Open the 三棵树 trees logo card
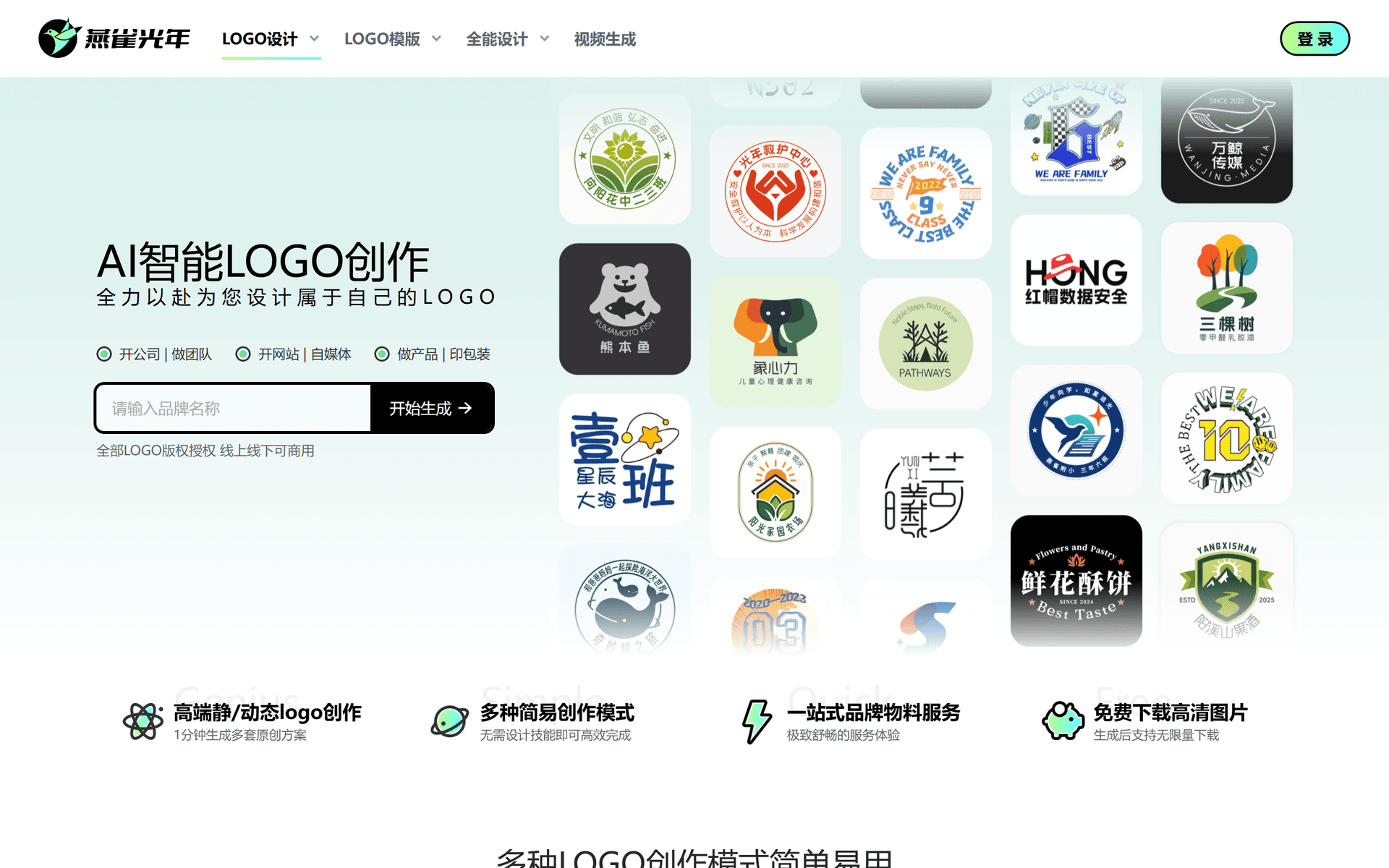1389x868 pixels. 1227,288
